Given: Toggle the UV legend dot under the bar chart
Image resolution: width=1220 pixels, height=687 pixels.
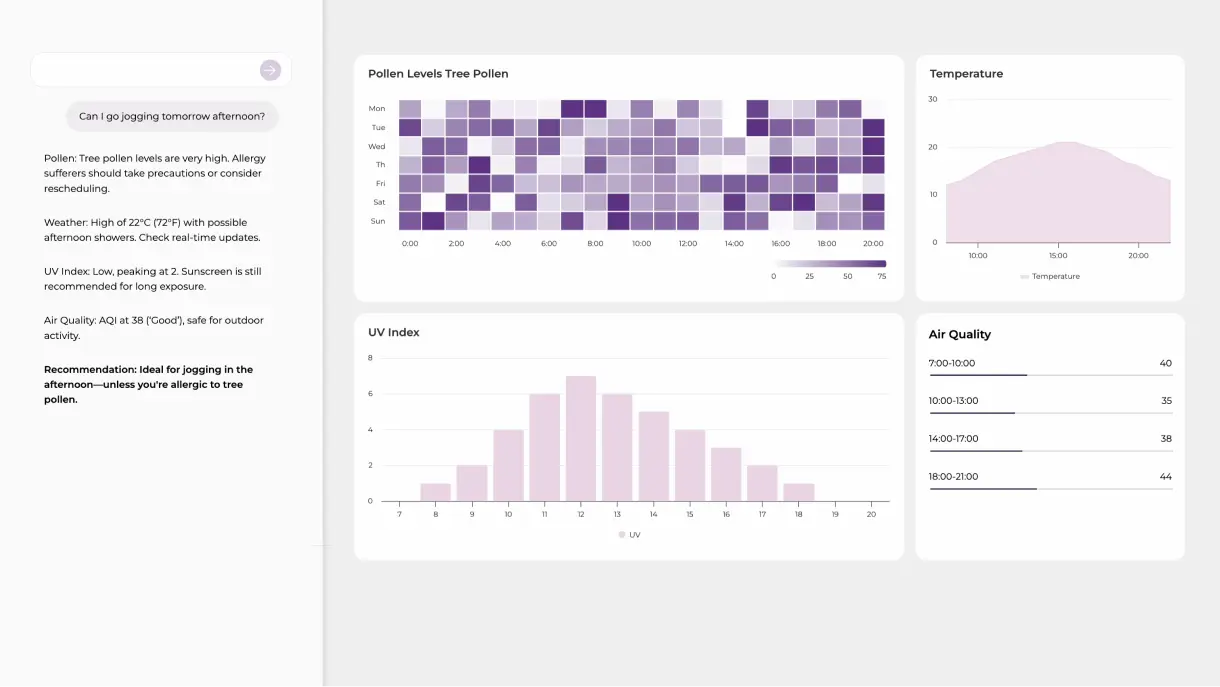Looking at the screenshot, I should (620, 534).
